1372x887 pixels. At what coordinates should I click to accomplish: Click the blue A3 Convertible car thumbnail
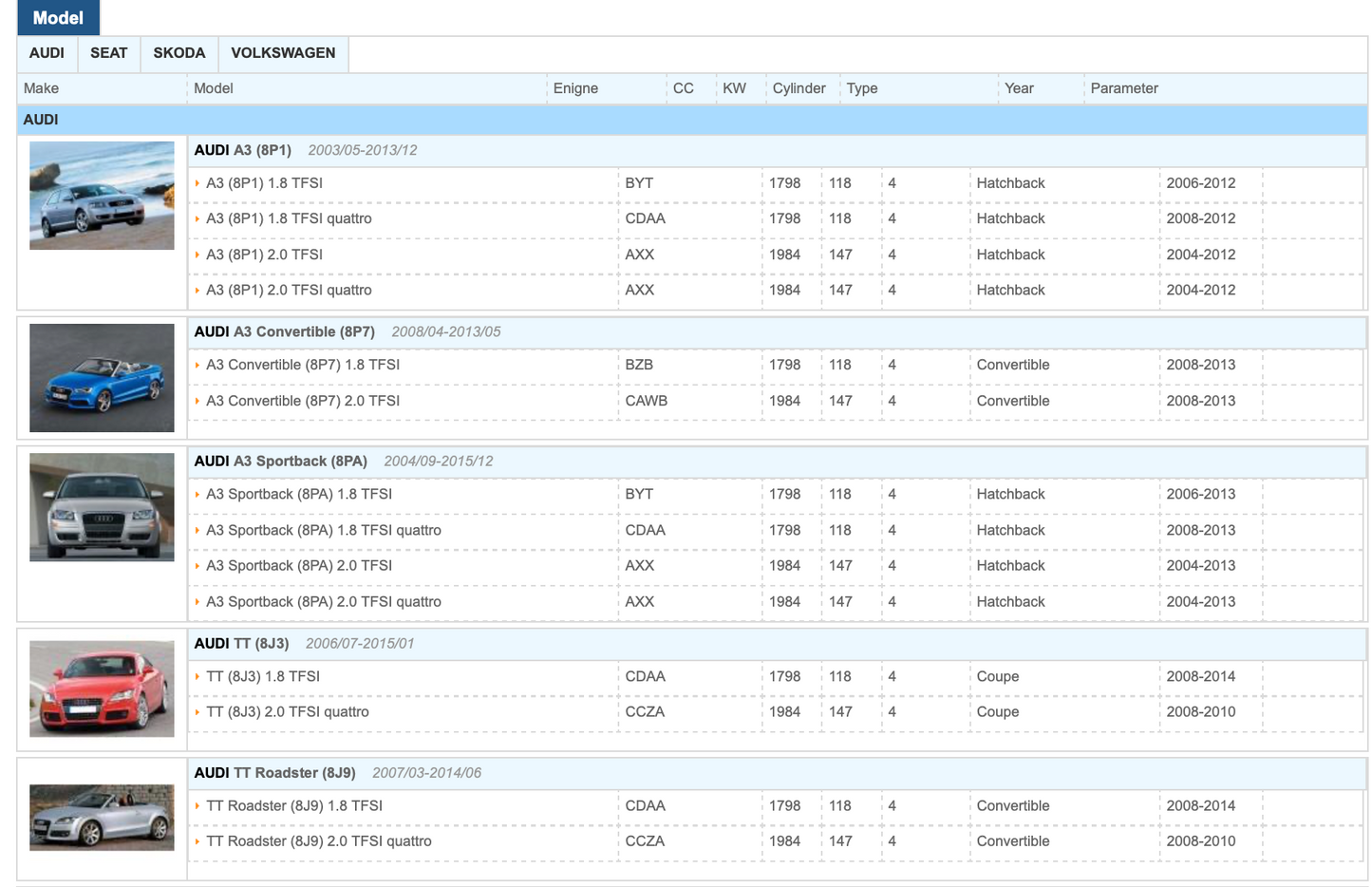click(102, 378)
